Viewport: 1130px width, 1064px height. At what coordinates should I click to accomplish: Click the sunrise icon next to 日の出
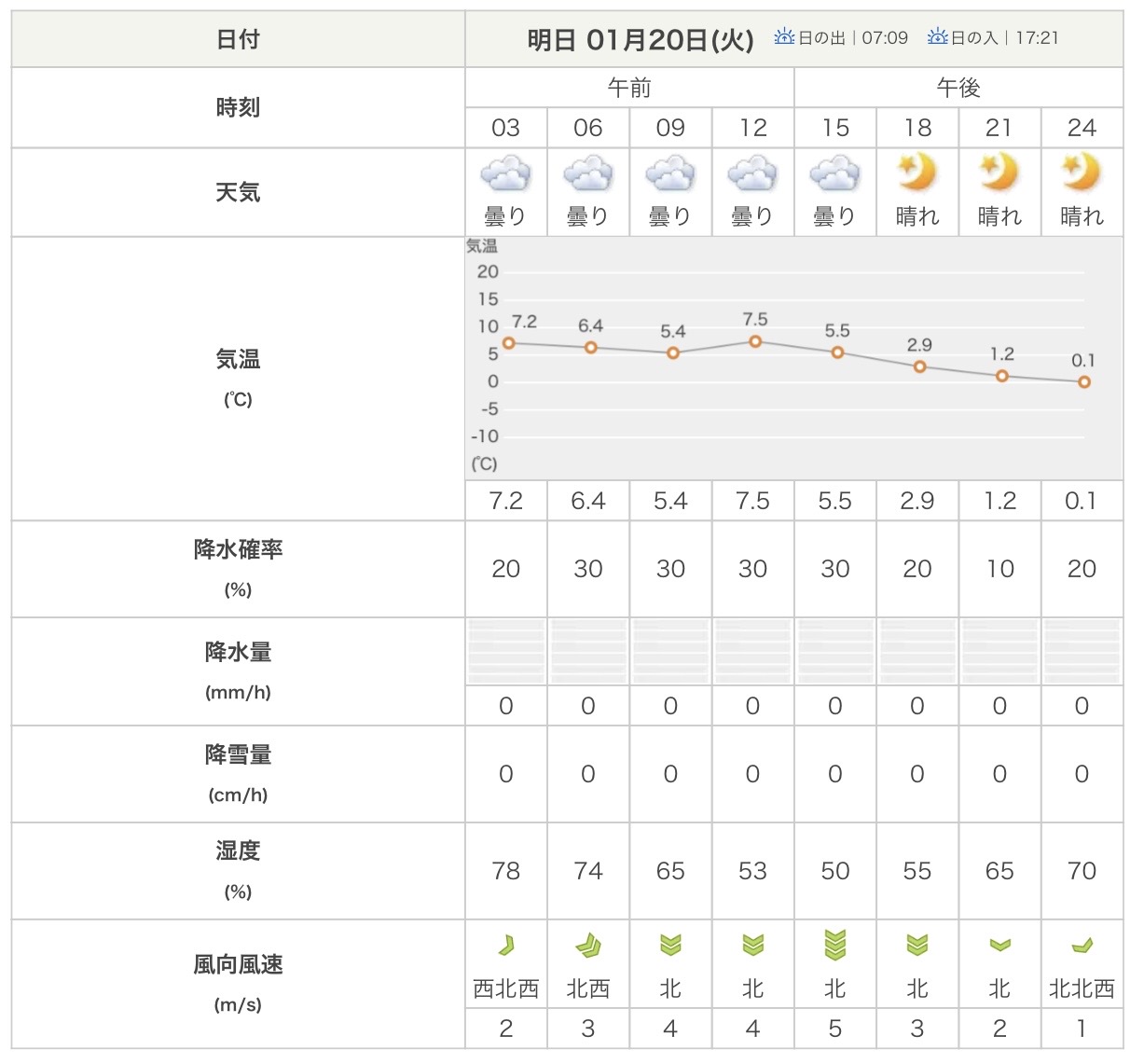784,37
